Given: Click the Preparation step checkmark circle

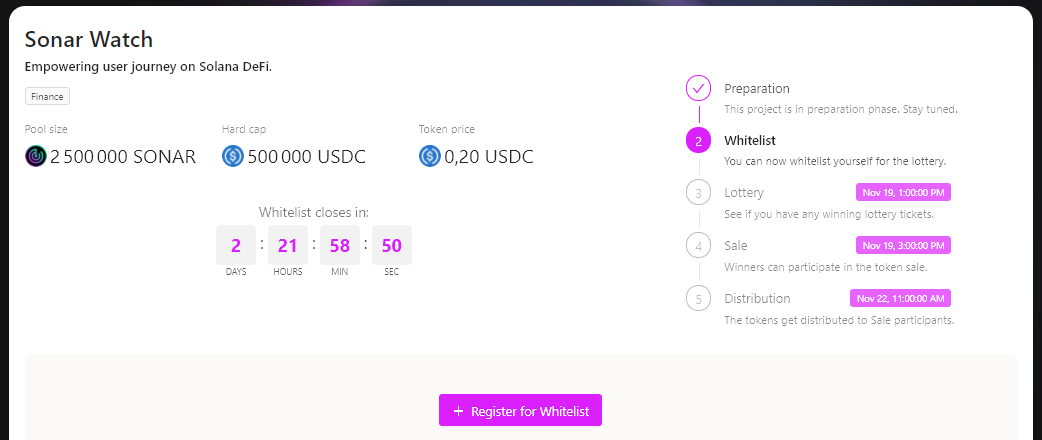Looking at the screenshot, I should pyautogui.click(x=698, y=88).
